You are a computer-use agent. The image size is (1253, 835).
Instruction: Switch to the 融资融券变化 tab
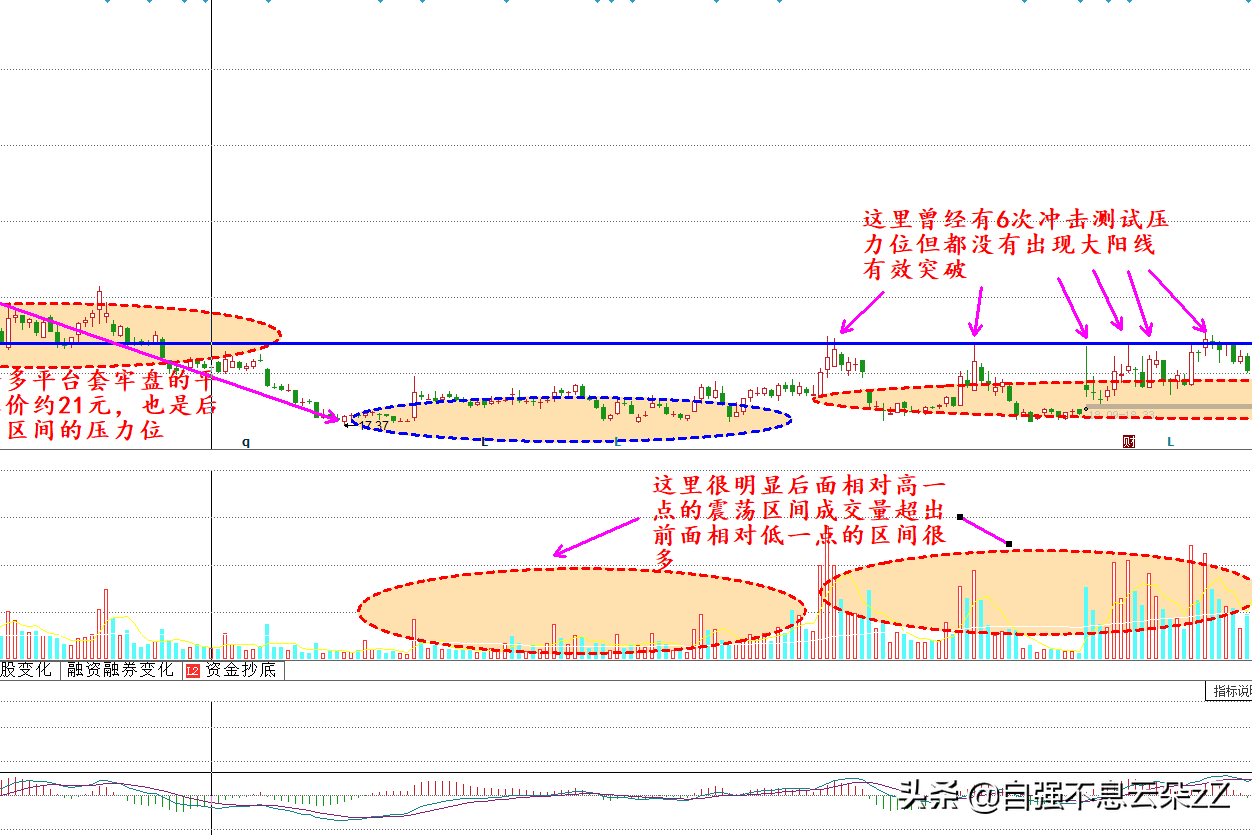(120, 670)
